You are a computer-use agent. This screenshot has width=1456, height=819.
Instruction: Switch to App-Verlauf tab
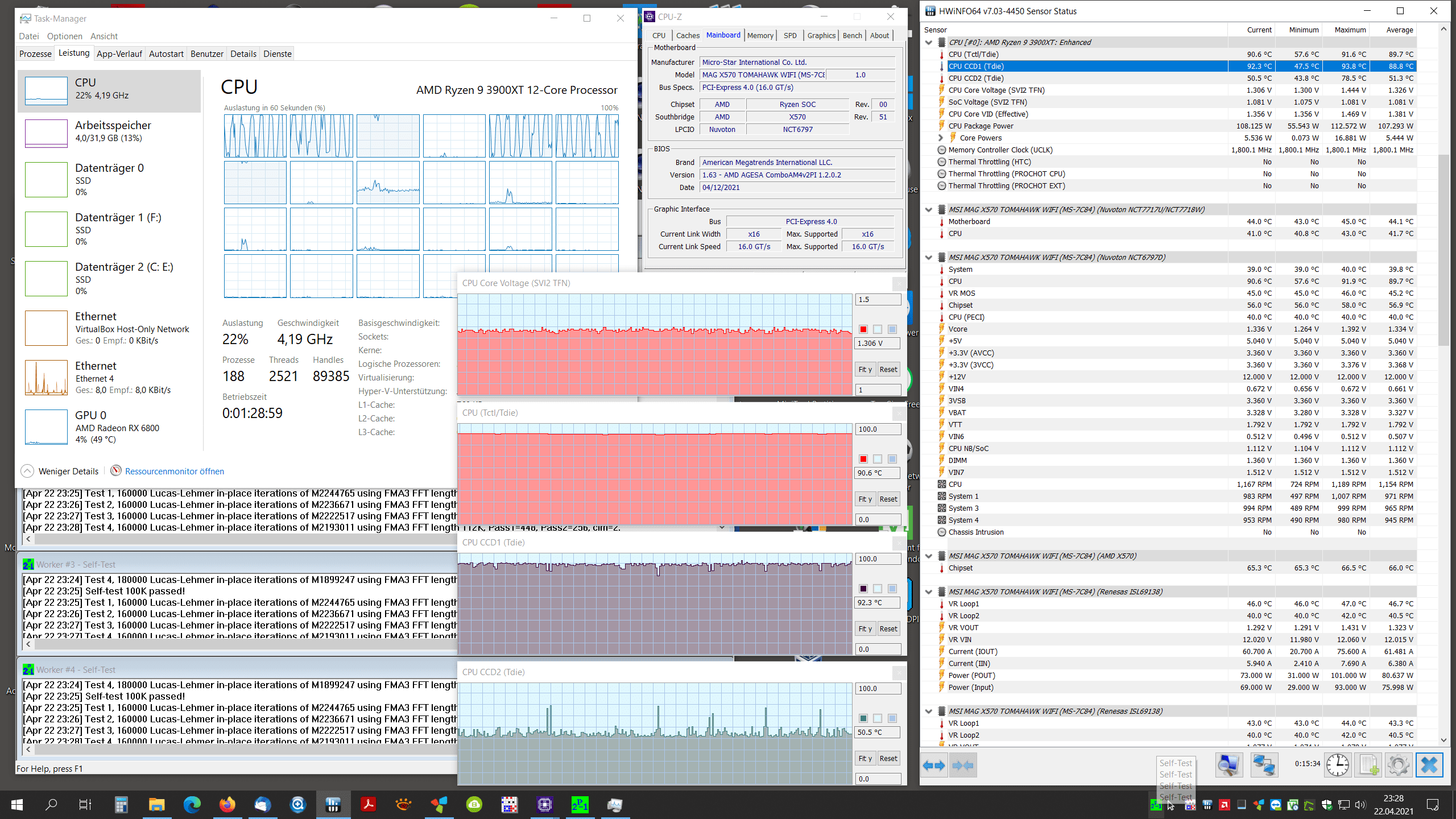pyautogui.click(x=119, y=53)
